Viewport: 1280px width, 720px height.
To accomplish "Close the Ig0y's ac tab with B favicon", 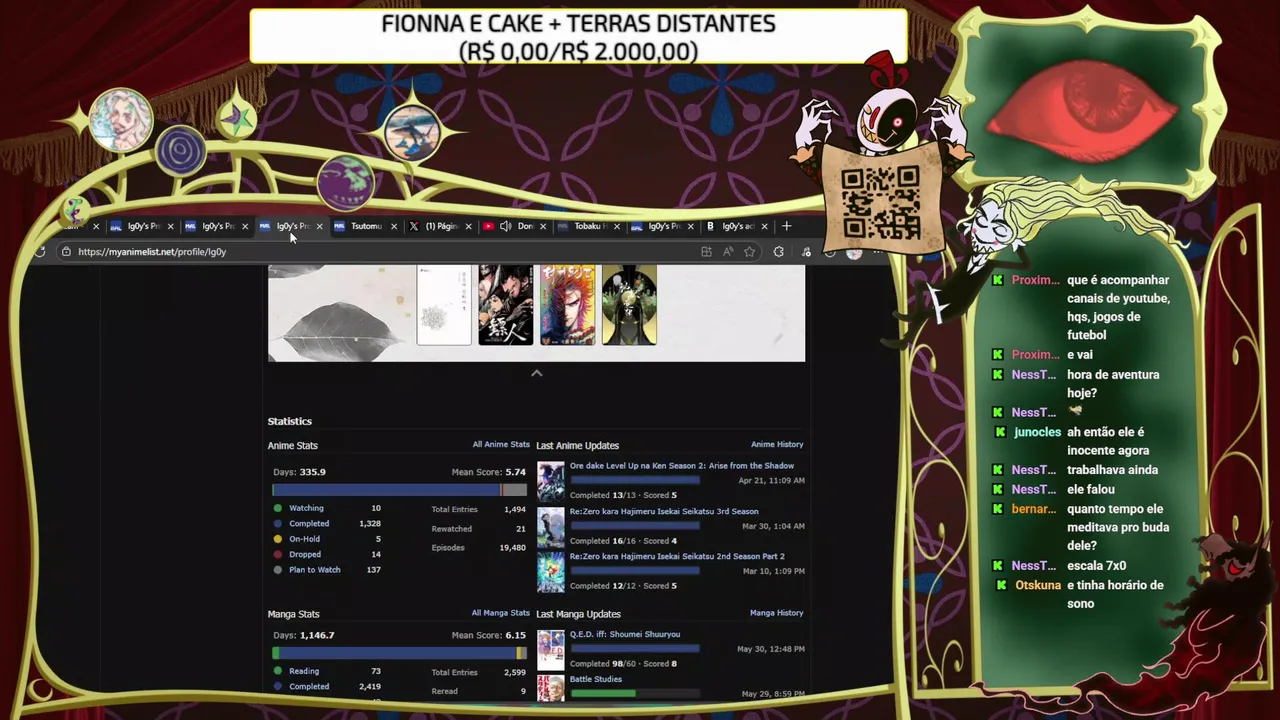I will coord(764,227).
